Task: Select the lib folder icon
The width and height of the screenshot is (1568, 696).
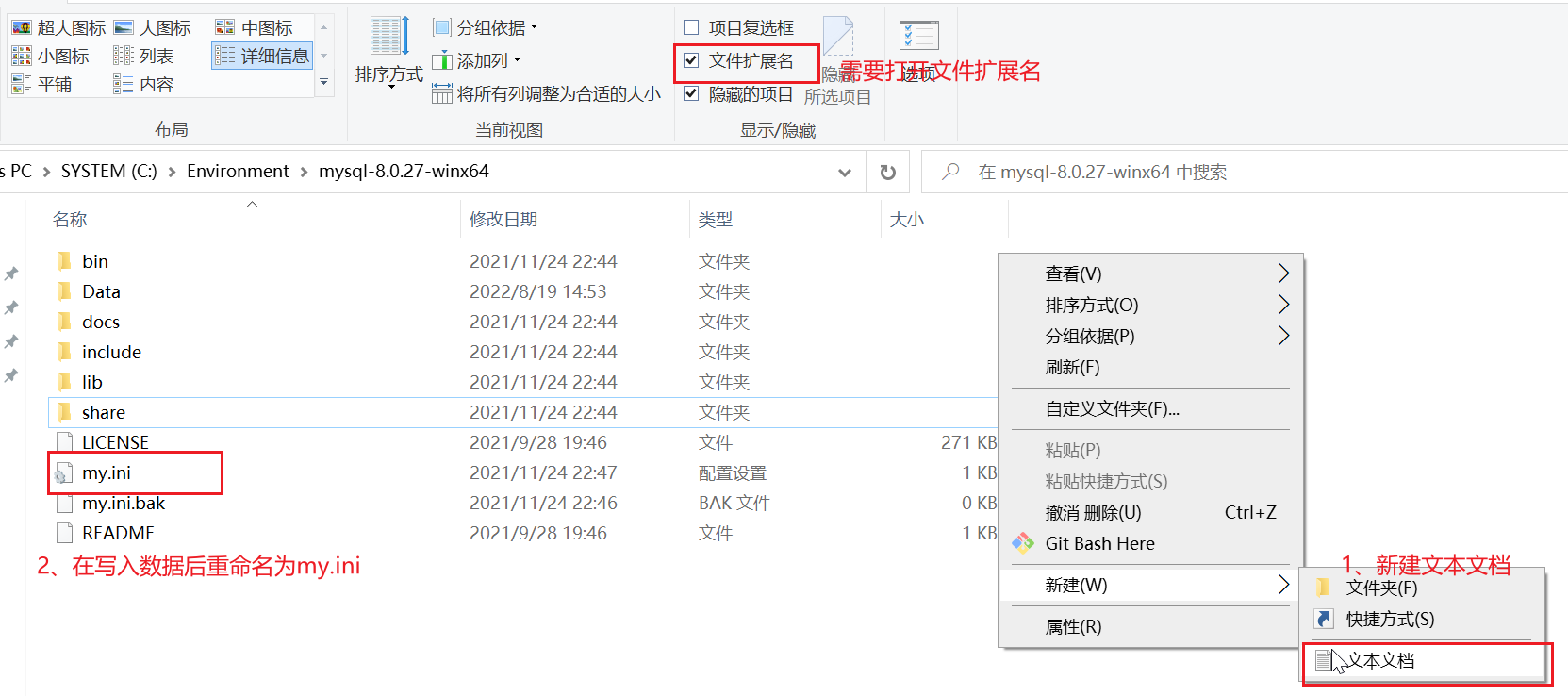Action: click(64, 382)
